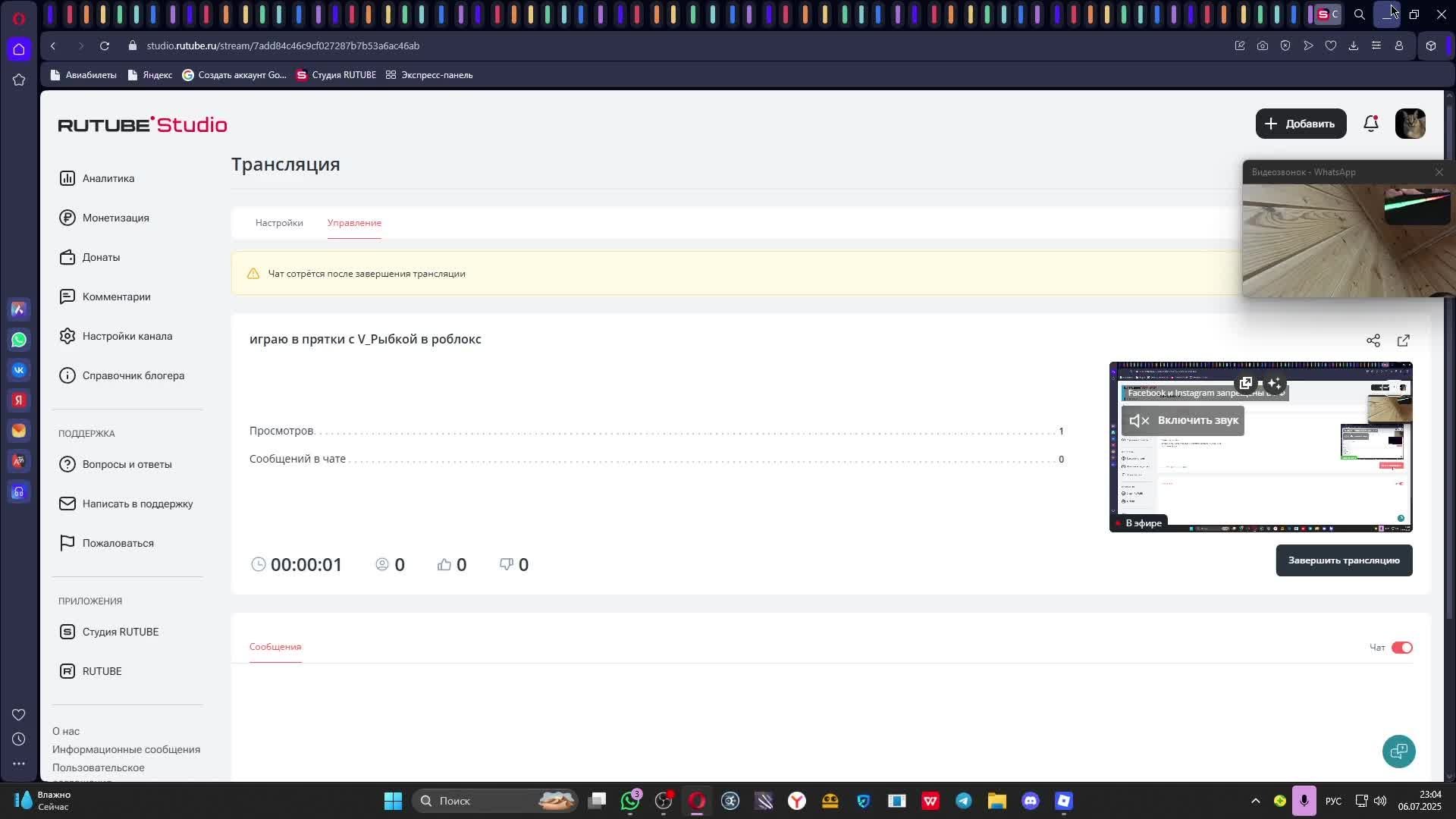Unmute preview with Включить звук
This screenshot has height=819, width=1456.
coord(1182,420)
